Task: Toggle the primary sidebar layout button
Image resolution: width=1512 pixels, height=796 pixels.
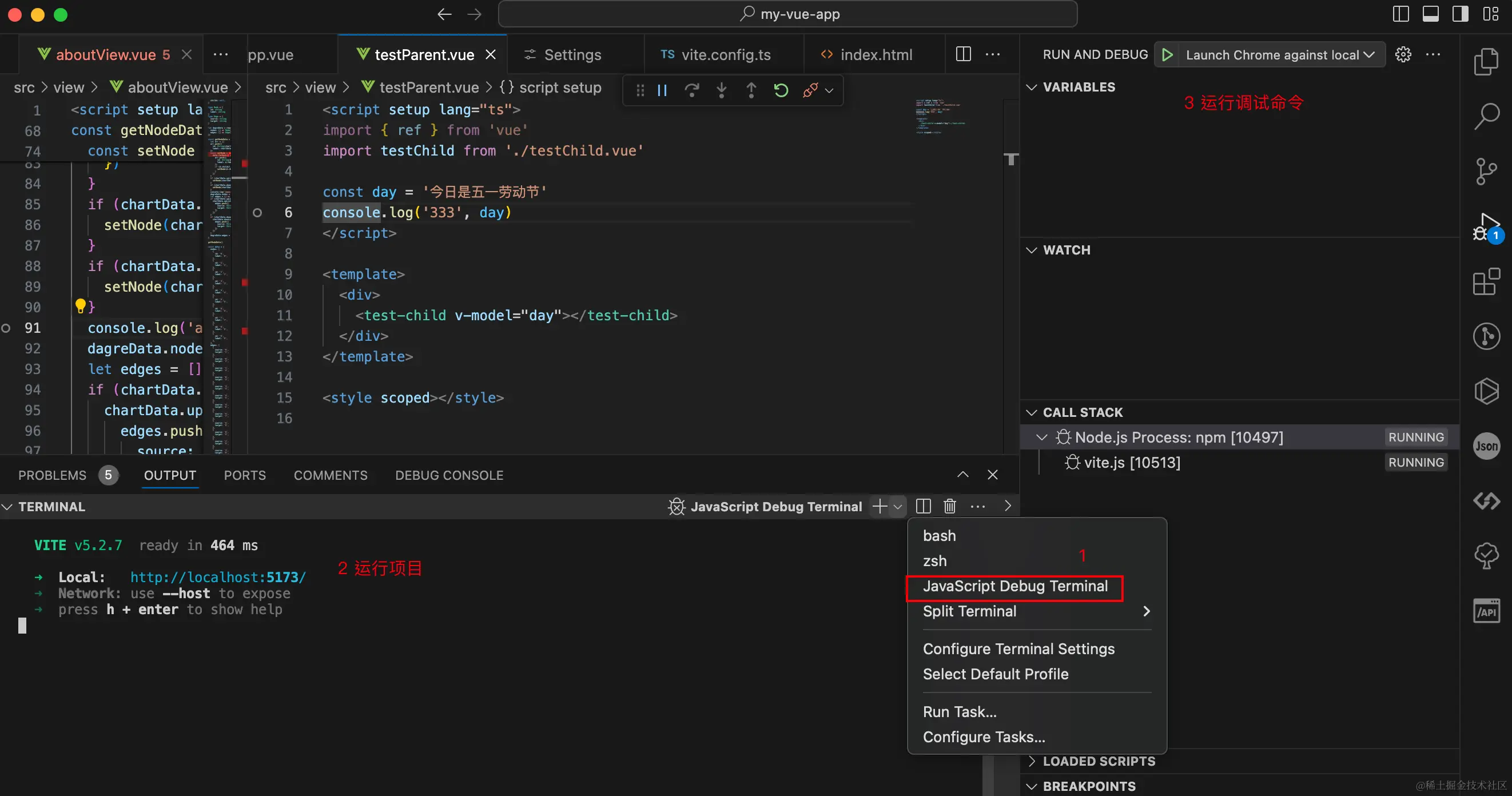Action: [1400, 14]
